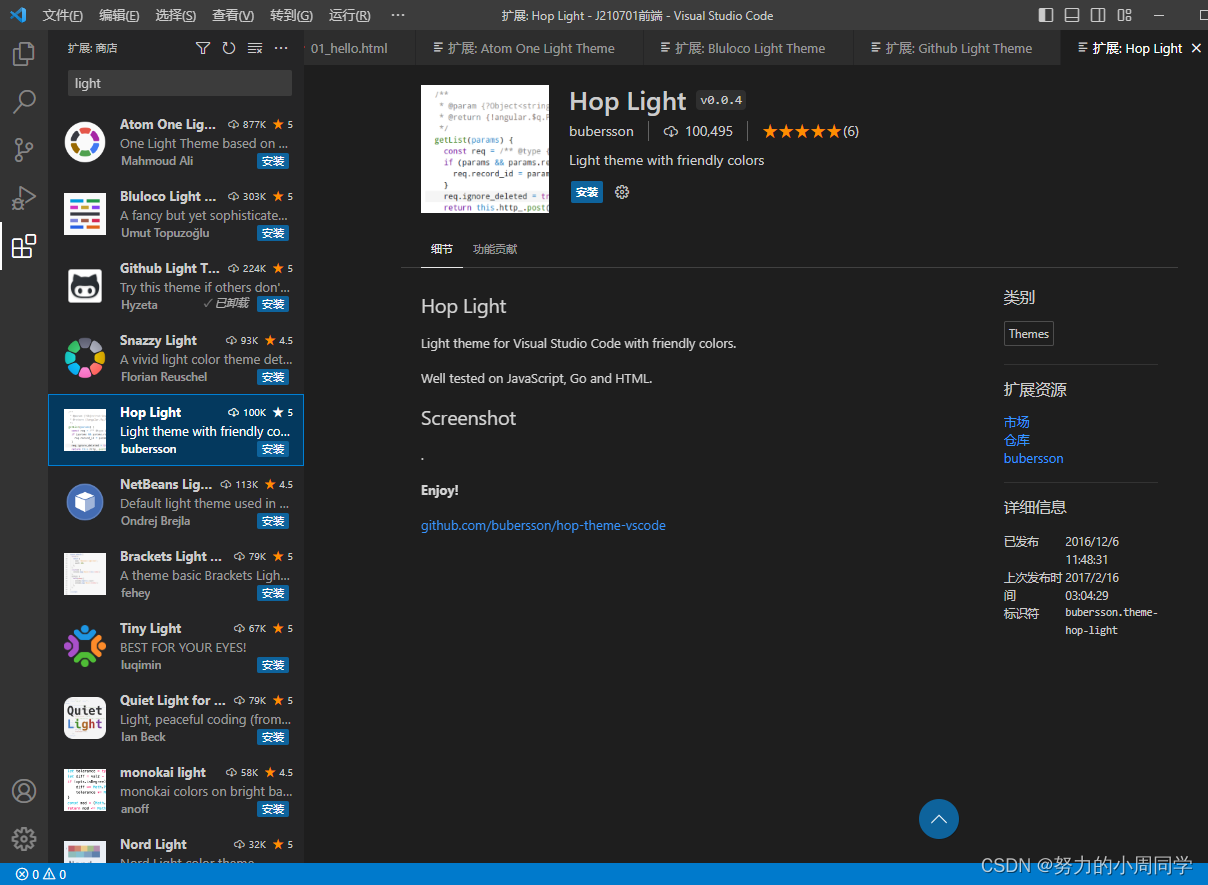The height and width of the screenshot is (885, 1208).
Task: Open the Manage settings gear at bottom left
Action: pyautogui.click(x=23, y=839)
